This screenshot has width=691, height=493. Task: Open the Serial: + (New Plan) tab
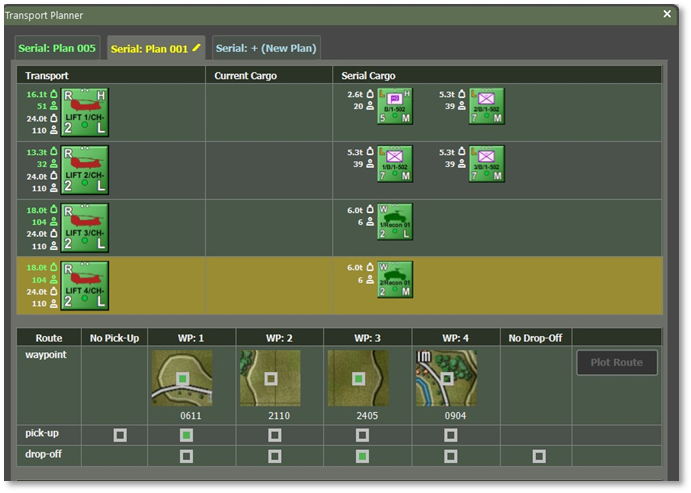pyautogui.click(x=265, y=48)
